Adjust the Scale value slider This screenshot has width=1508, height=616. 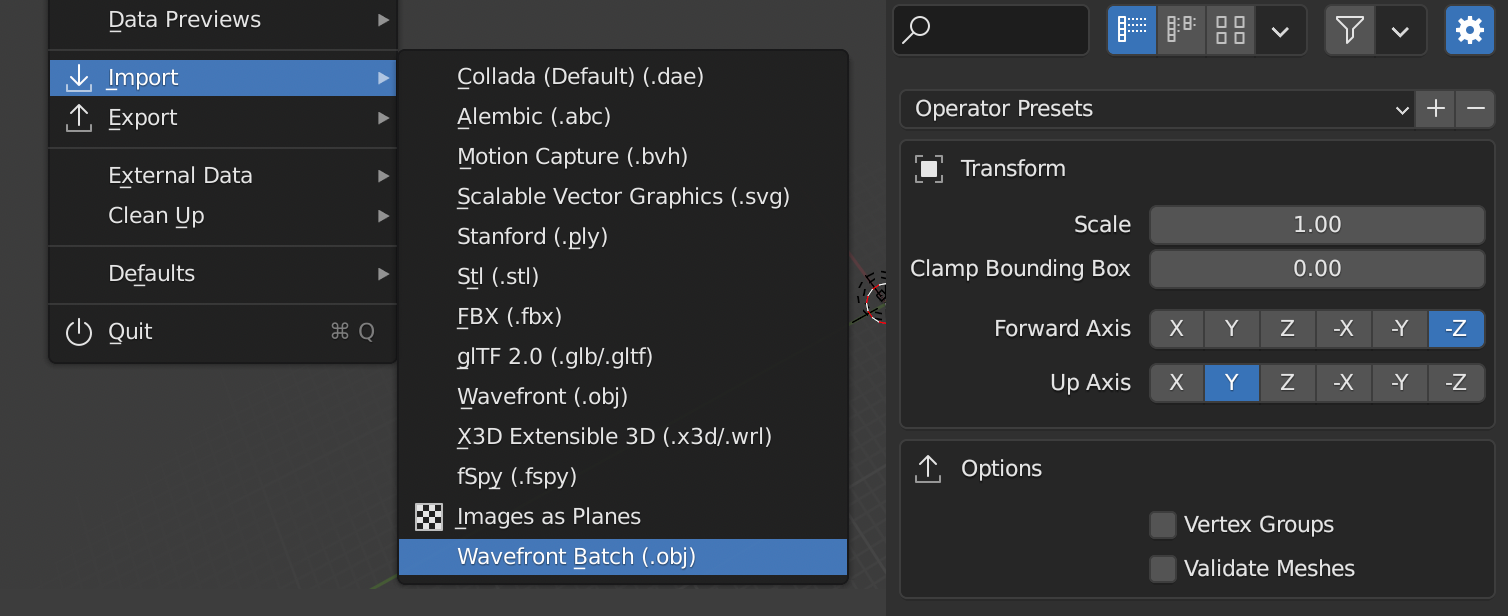tap(1317, 224)
